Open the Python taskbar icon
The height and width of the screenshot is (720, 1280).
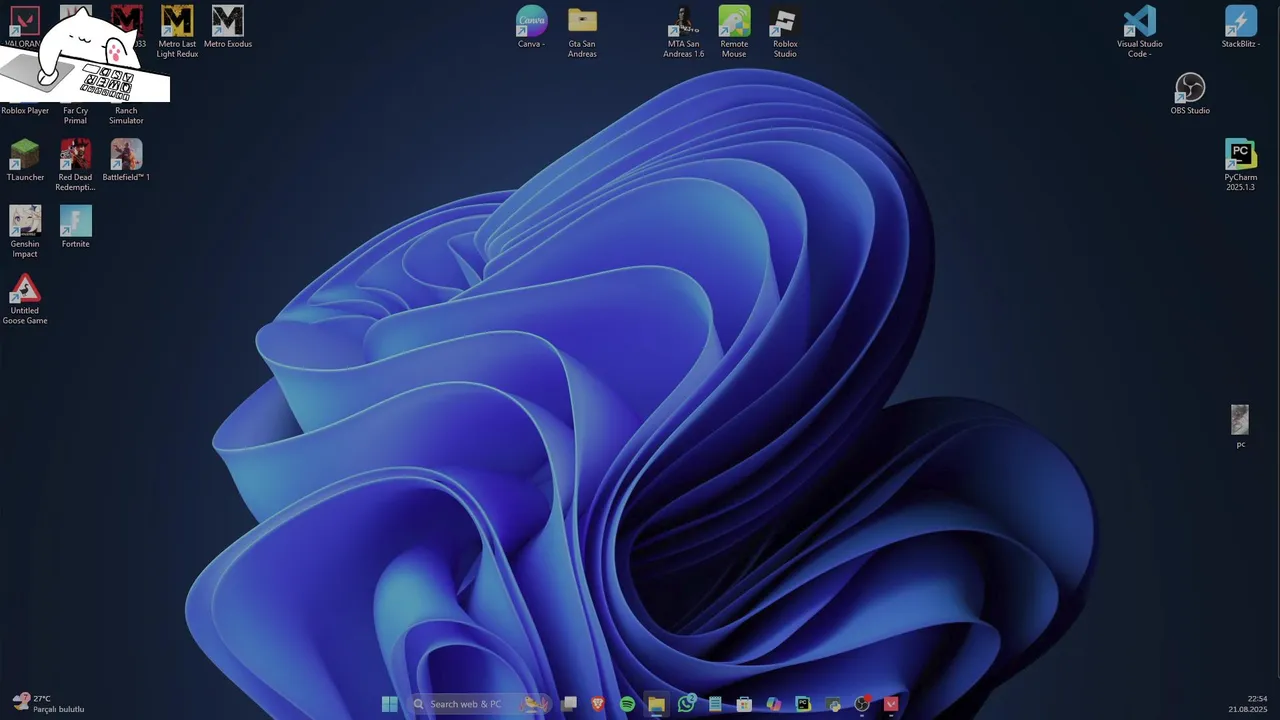[833, 704]
